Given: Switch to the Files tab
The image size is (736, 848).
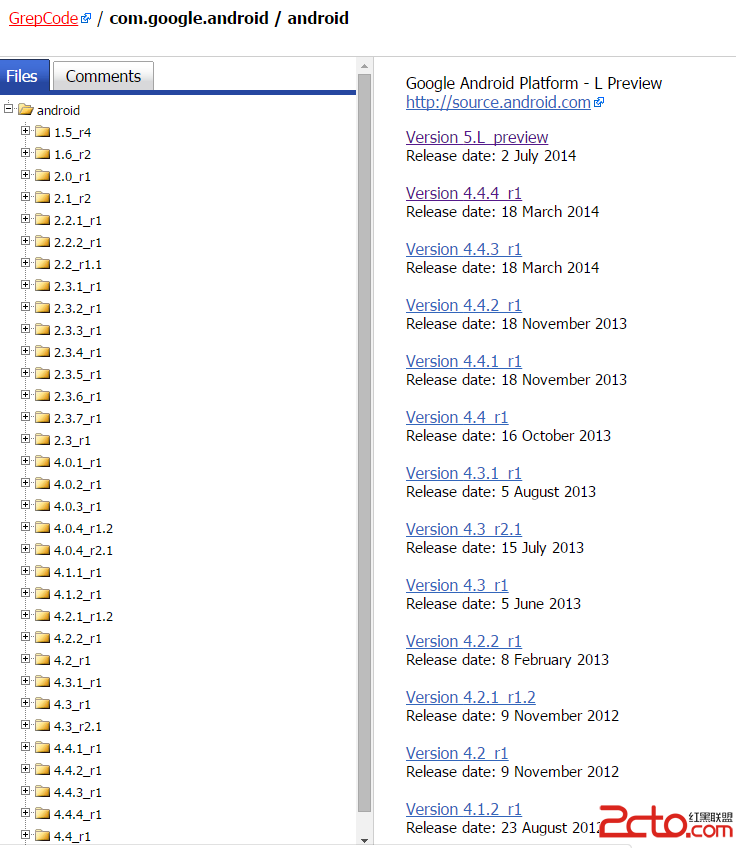Looking at the screenshot, I should 24,76.
